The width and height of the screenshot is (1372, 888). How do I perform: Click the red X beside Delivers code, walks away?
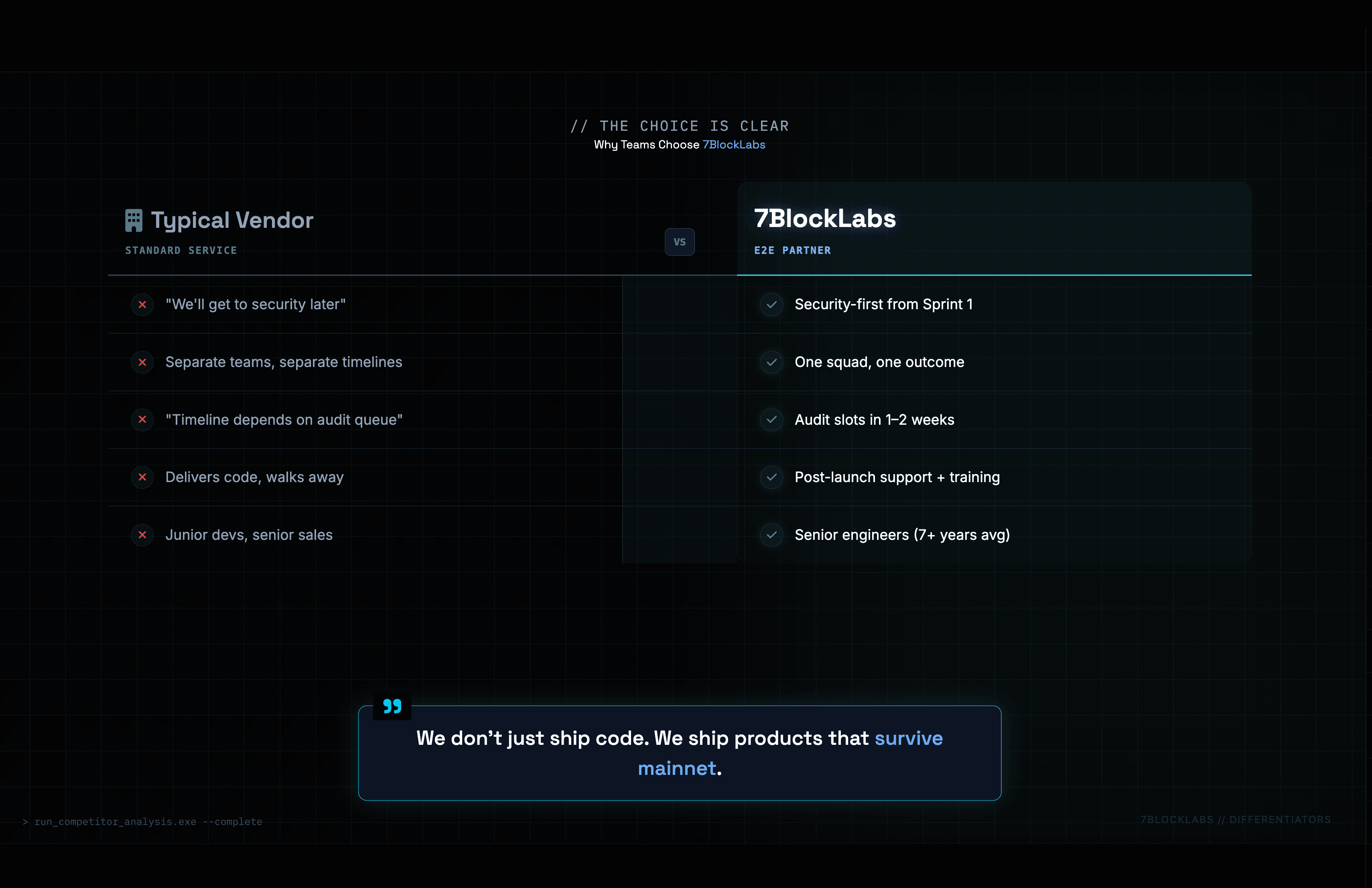pos(142,477)
